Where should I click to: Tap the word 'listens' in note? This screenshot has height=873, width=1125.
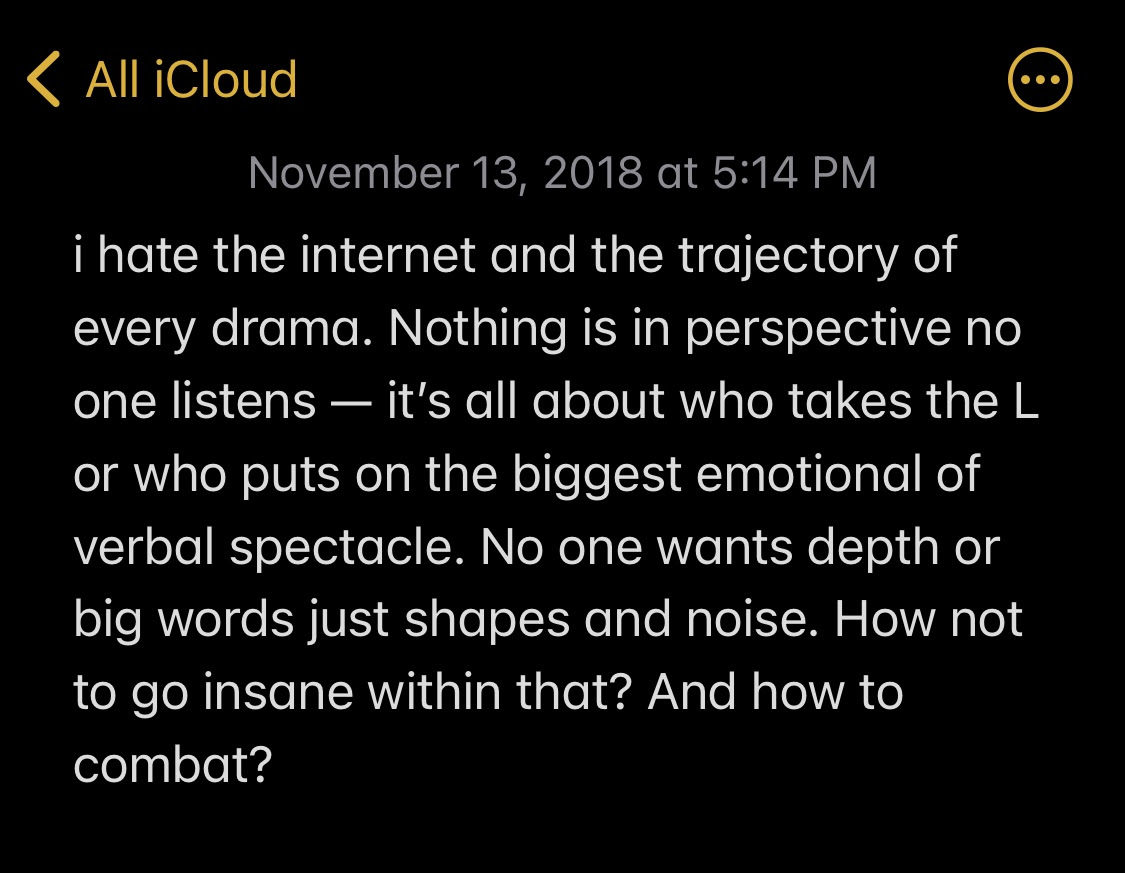[244, 401]
